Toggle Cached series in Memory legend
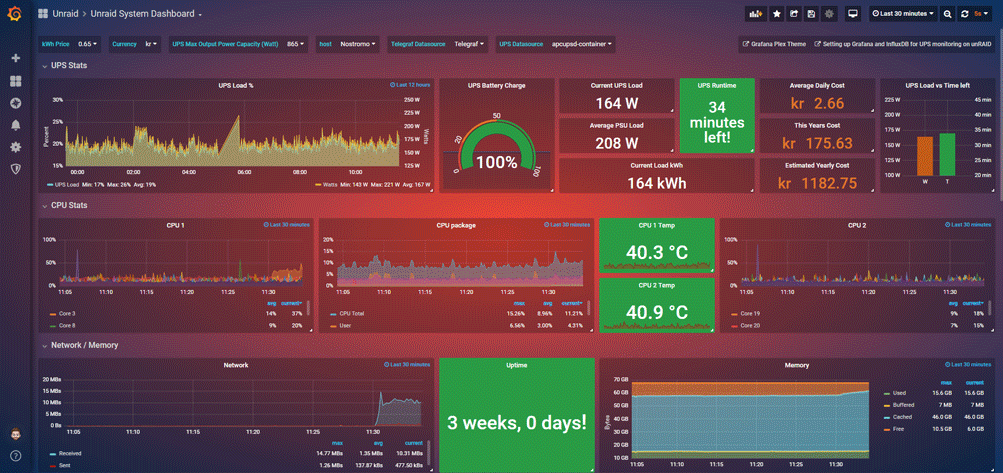This screenshot has width=1003, height=473. coord(903,416)
